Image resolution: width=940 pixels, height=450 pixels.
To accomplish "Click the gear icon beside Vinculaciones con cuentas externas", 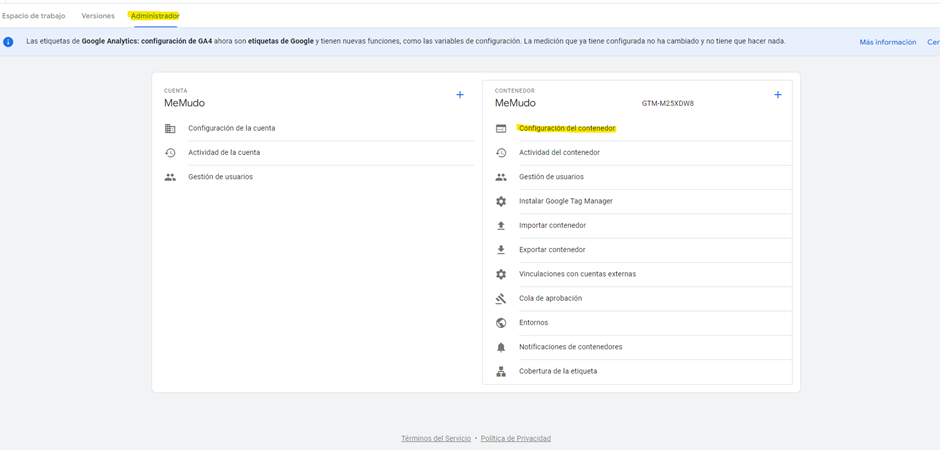I will tap(501, 274).
